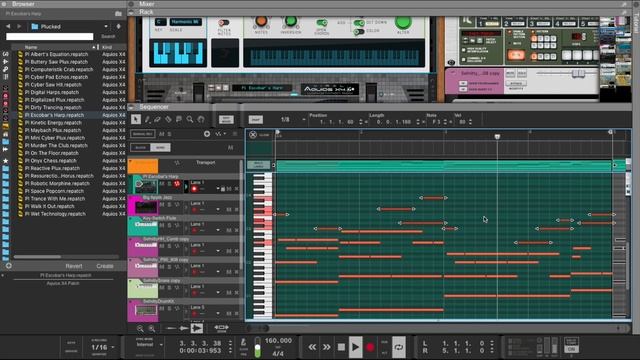640x360 pixels.
Task: Click the record transport button
Action: 370,347
